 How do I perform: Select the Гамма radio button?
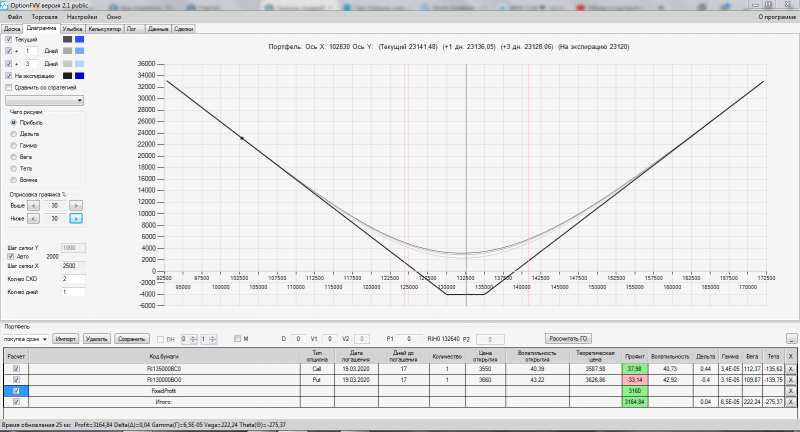[13, 145]
